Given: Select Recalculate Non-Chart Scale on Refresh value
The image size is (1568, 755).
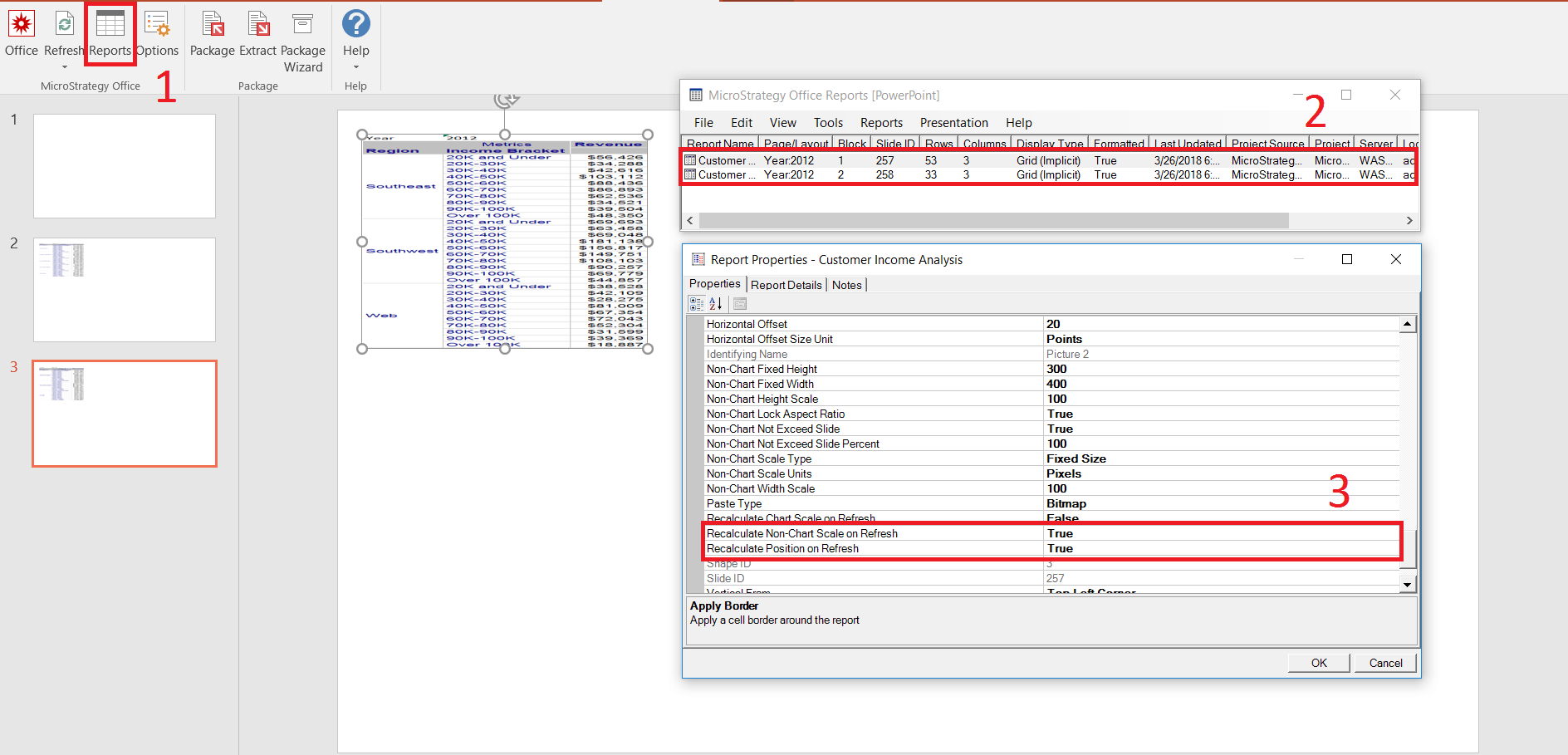Looking at the screenshot, I should coord(1221,534).
